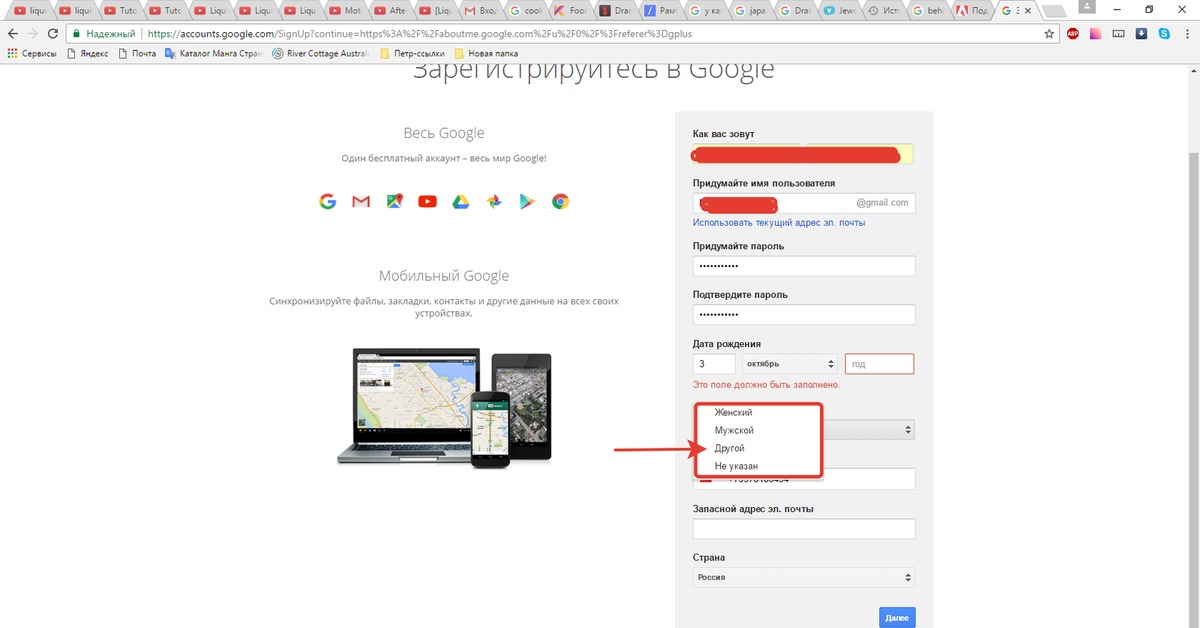Screen dimensions: 1200x628
Task: Switch to the История history tab
Action: (882, 11)
